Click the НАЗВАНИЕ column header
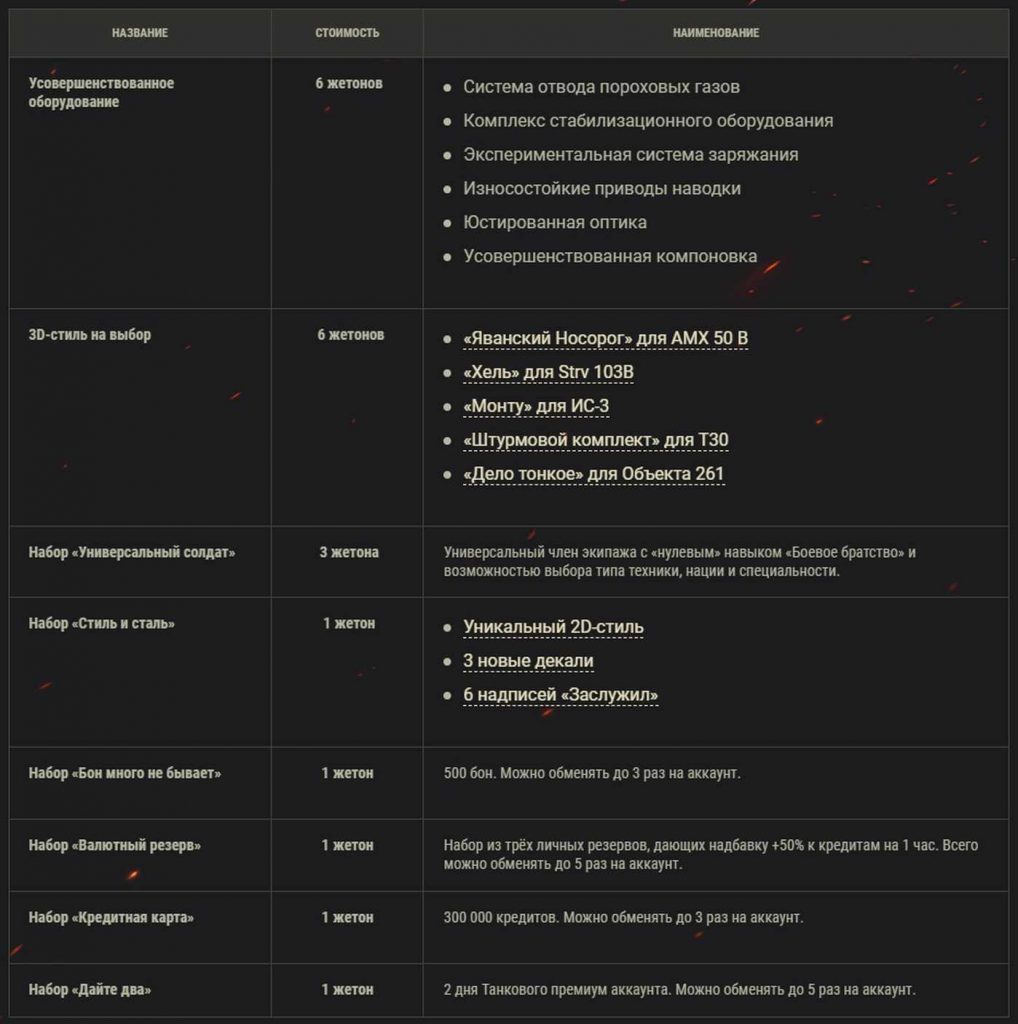This screenshot has width=1018, height=1024. 140,33
